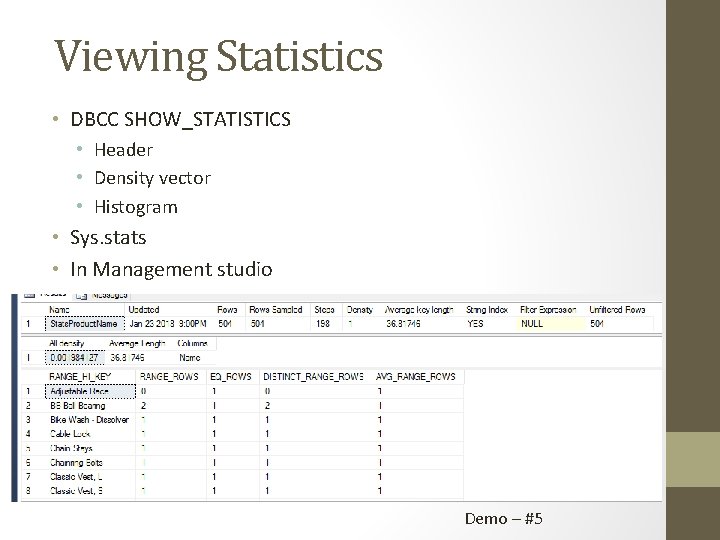Select EQ_ROWS value for Adjustable Race
This screenshot has height=540, width=720.
(214, 391)
